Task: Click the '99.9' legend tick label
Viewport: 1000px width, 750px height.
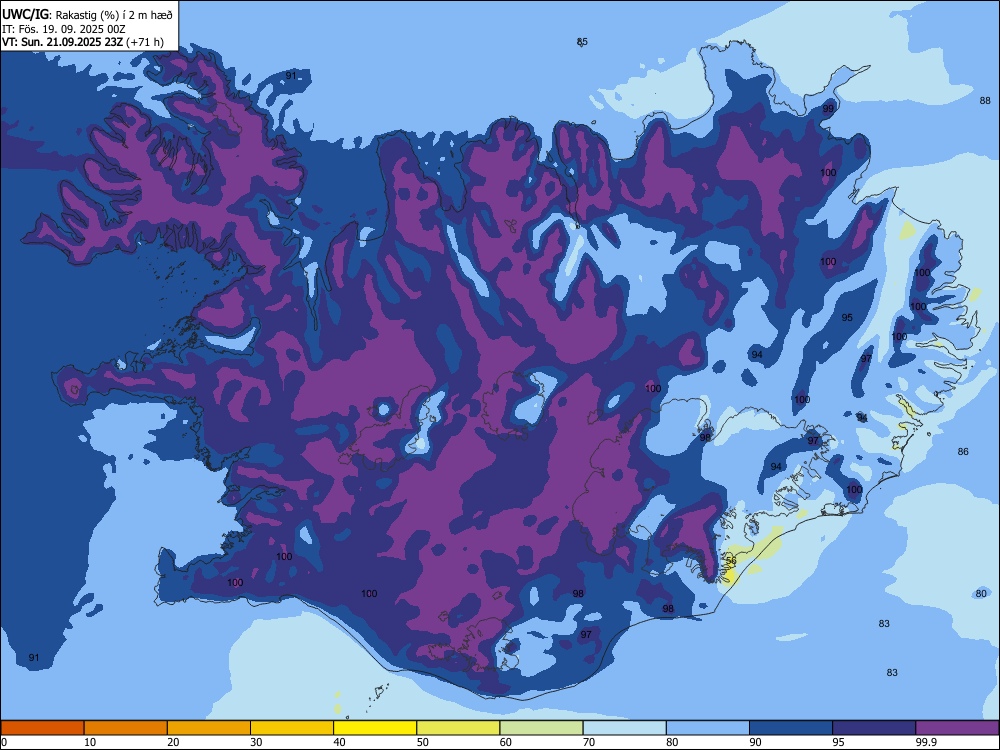Action: (925, 742)
